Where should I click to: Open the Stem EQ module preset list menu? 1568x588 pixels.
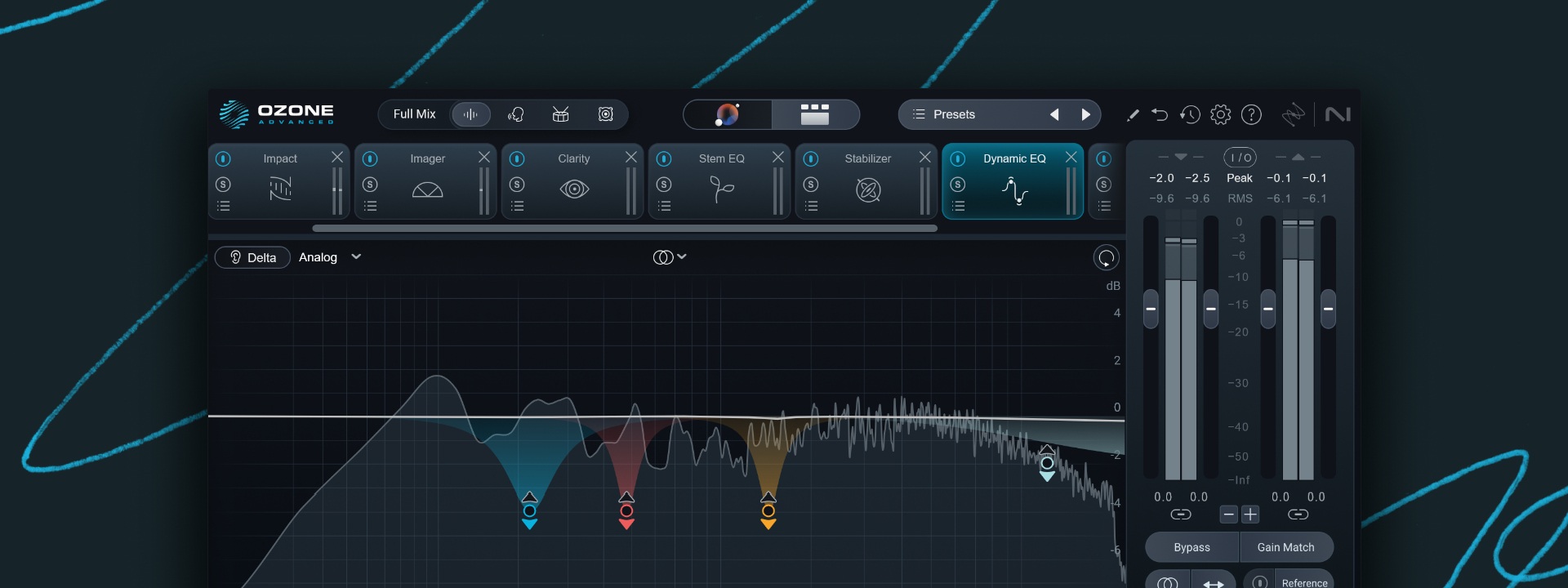pyautogui.click(x=664, y=206)
